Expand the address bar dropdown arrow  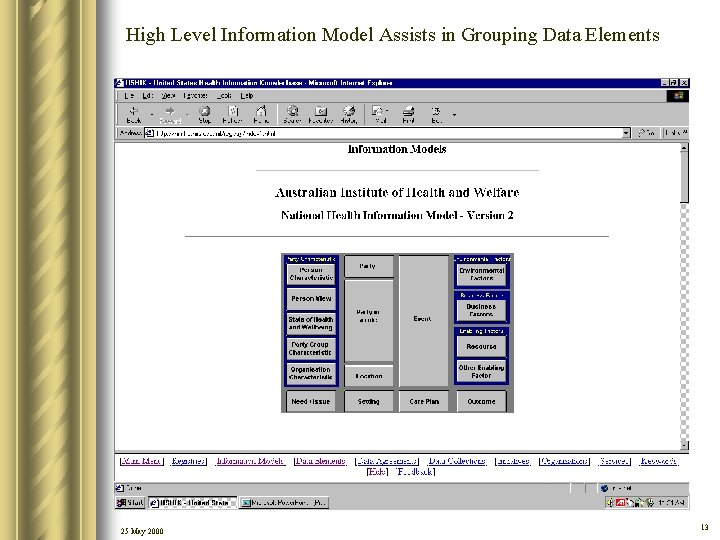click(626, 133)
